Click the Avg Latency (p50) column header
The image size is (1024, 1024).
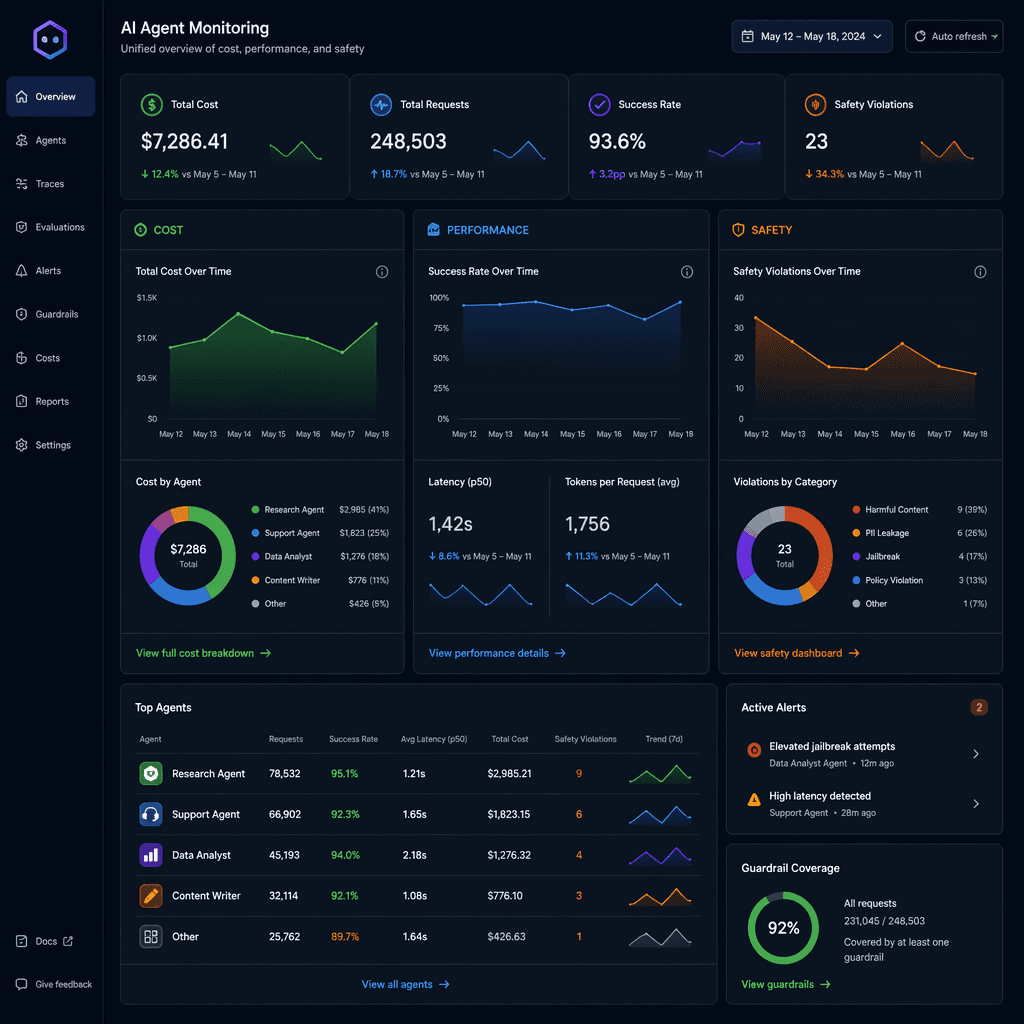[x=434, y=739]
